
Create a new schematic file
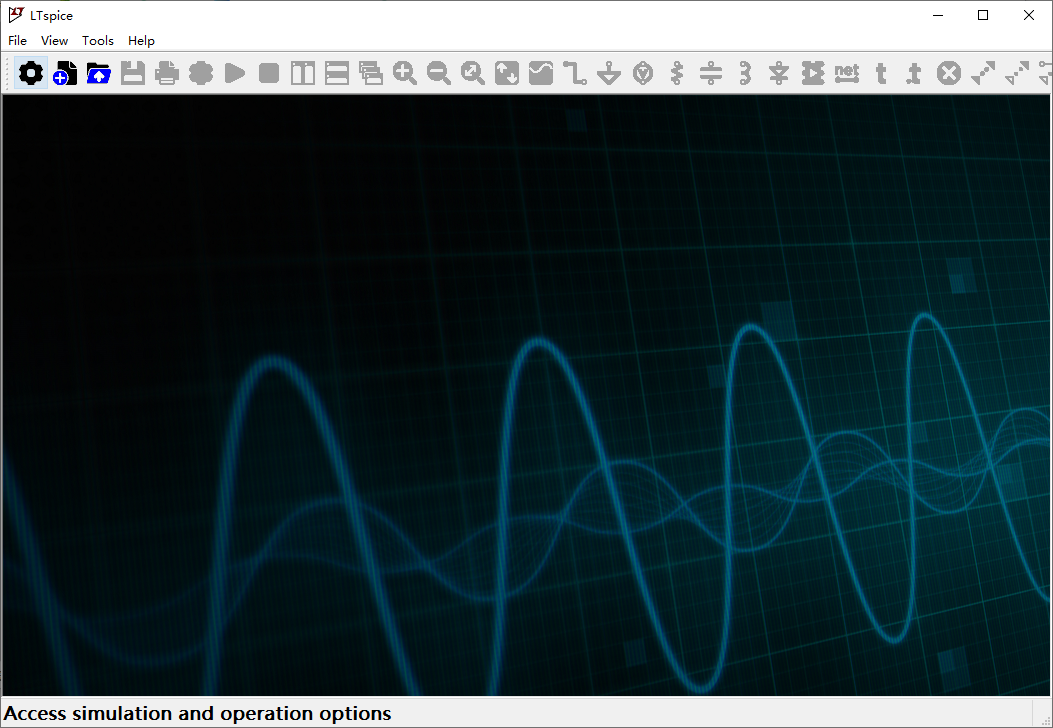[x=65, y=73]
